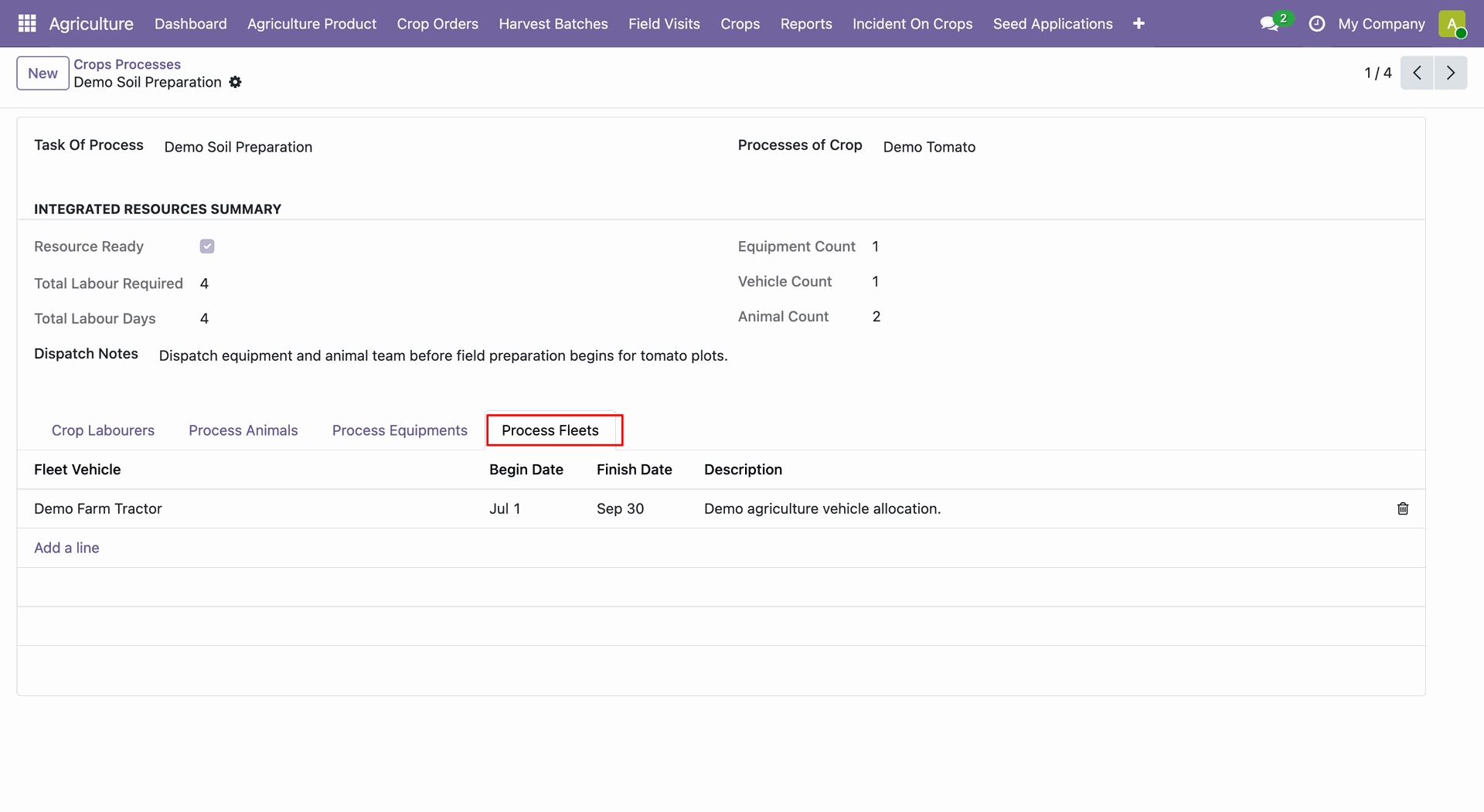
Task: Open the Dashboard menu
Action: click(191, 24)
